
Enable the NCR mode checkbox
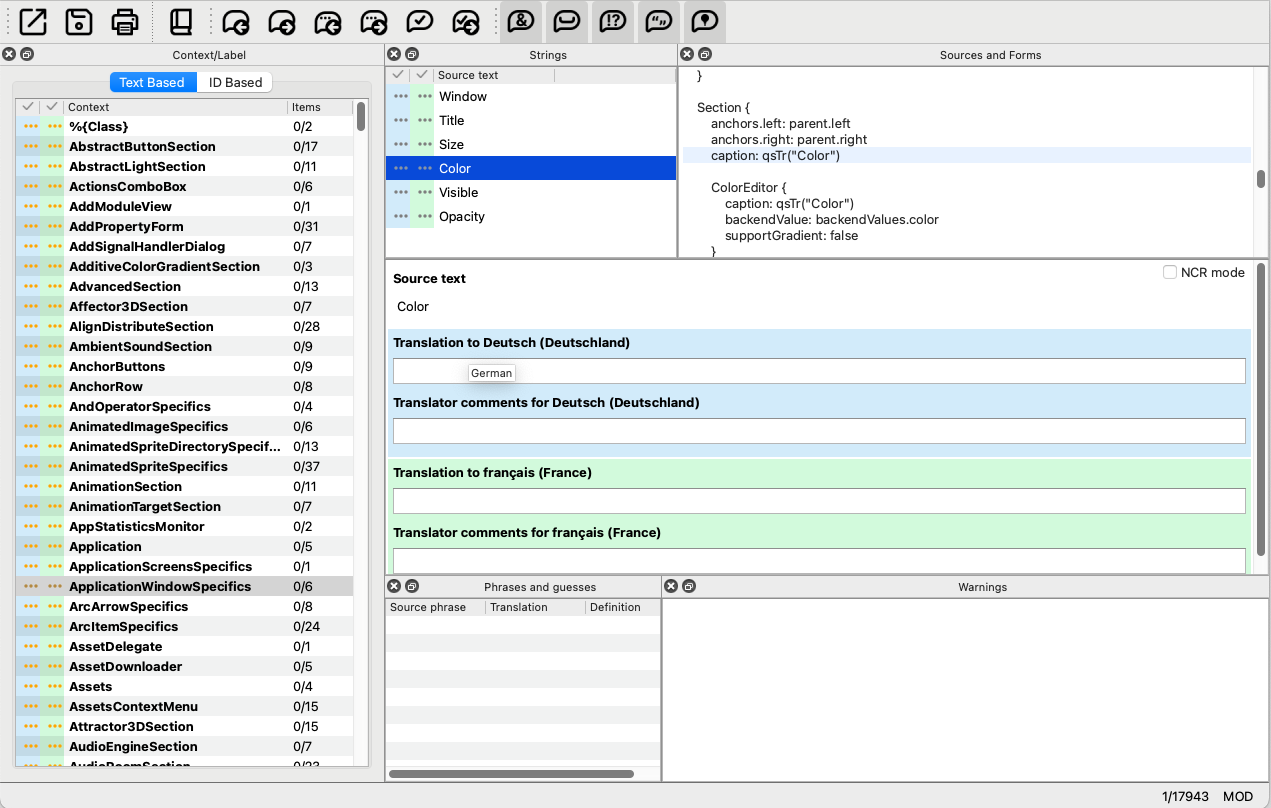(x=1169, y=272)
